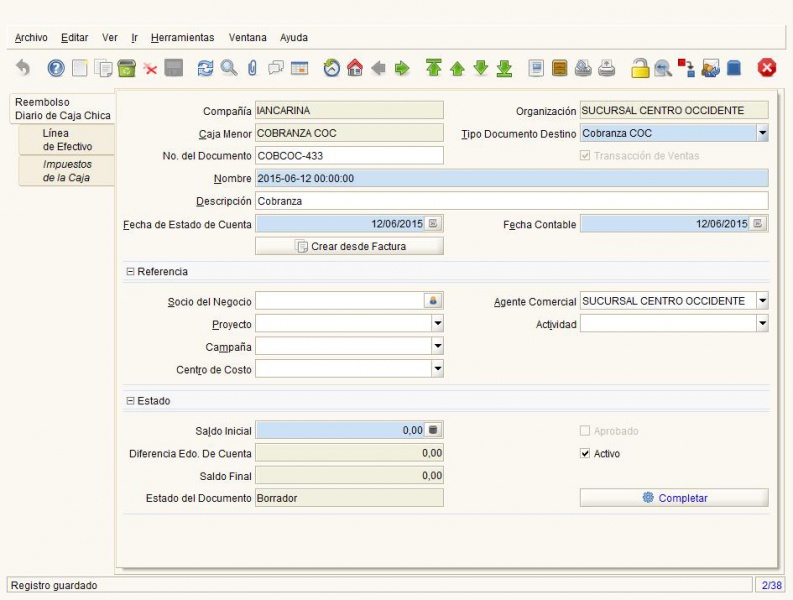The height and width of the screenshot is (600, 793).
Task: Click the paperclip attachment icon
Action: [252, 68]
